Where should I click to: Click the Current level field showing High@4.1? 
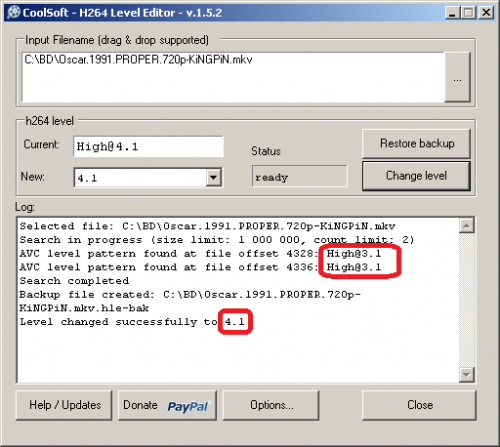tap(148, 146)
